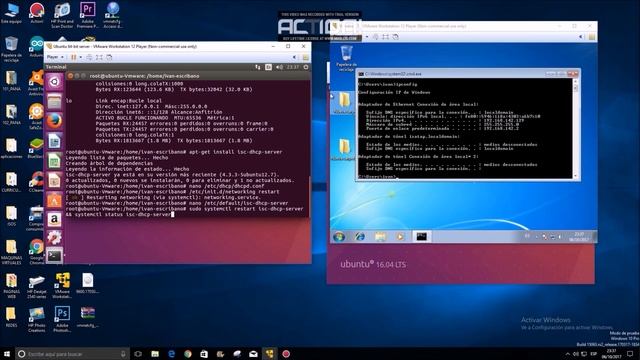This screenshot has width=640, height=360.
Task: Click the Ubuntu panel clock showing 23:37
Action: click(x=293, y=67)
